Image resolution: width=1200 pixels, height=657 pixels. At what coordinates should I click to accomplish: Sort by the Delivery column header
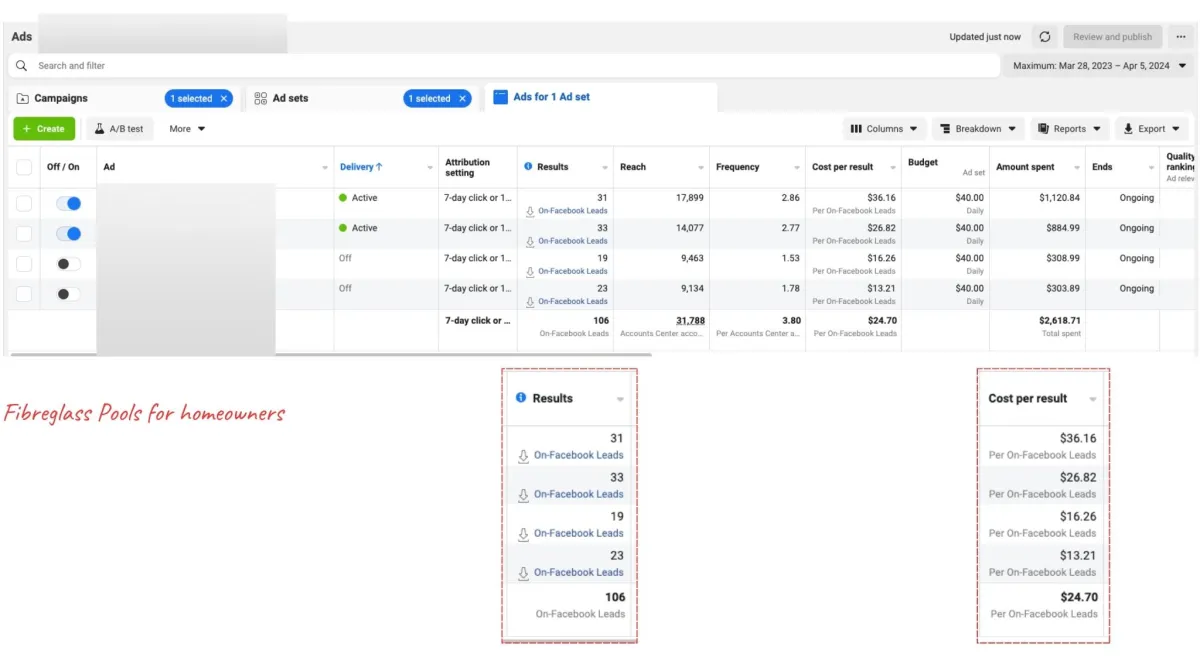click(361, 167)
